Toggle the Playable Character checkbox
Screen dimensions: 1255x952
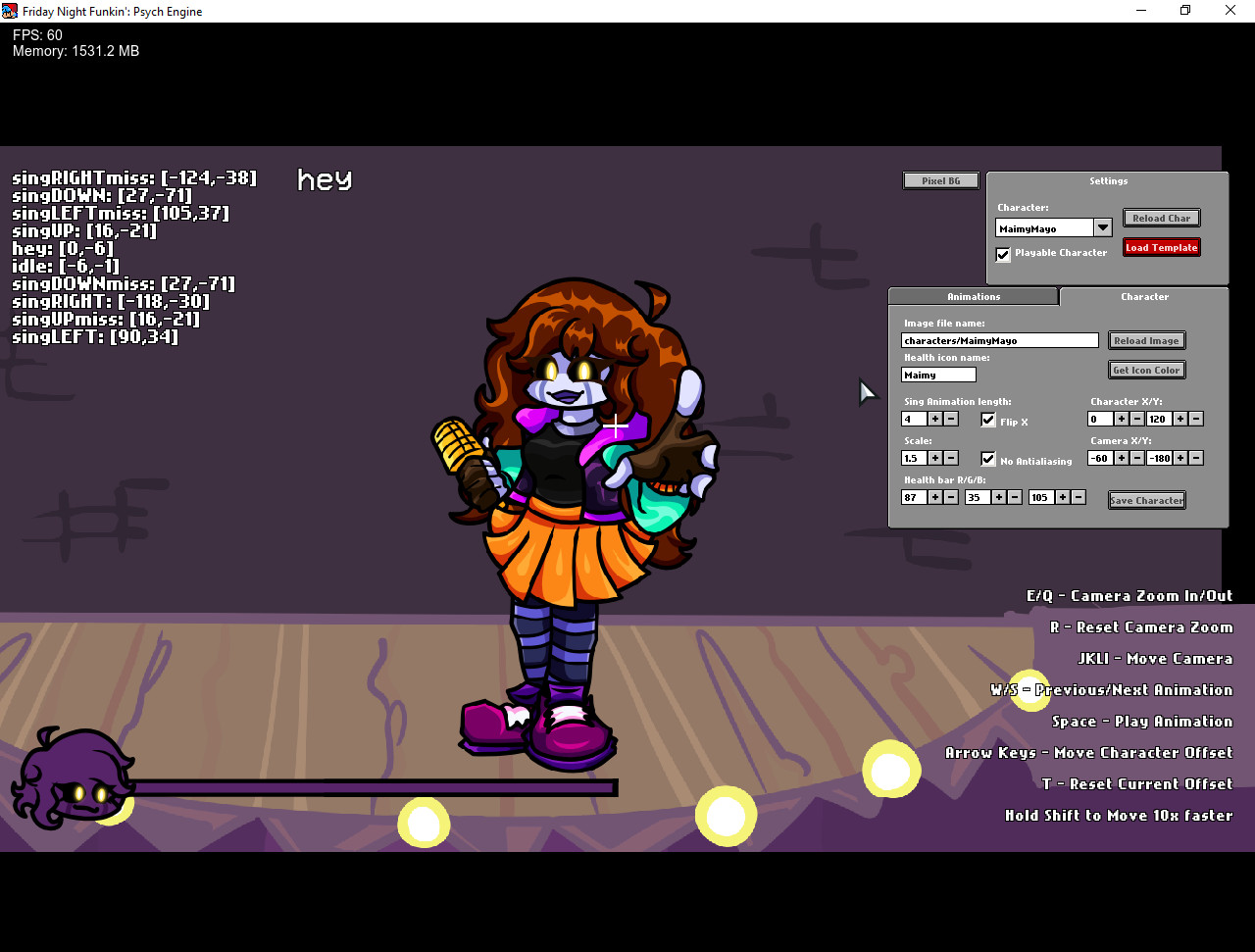click(1003, 254)
